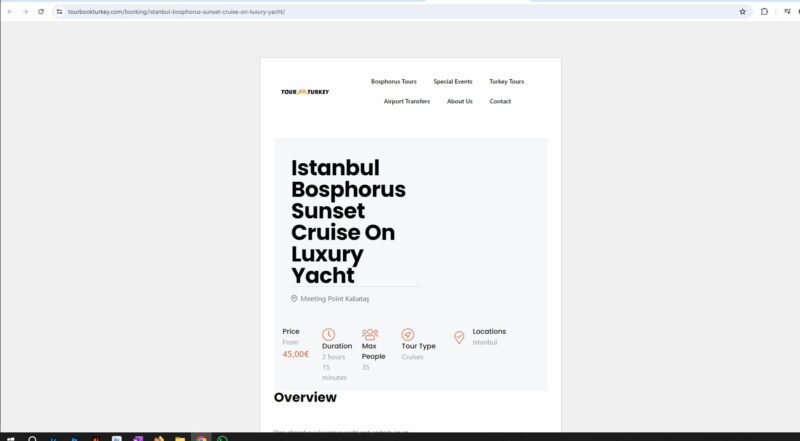Click the Locations pin icon
Viewport: 800px width, 441px height.
click(x=459, y=337)
